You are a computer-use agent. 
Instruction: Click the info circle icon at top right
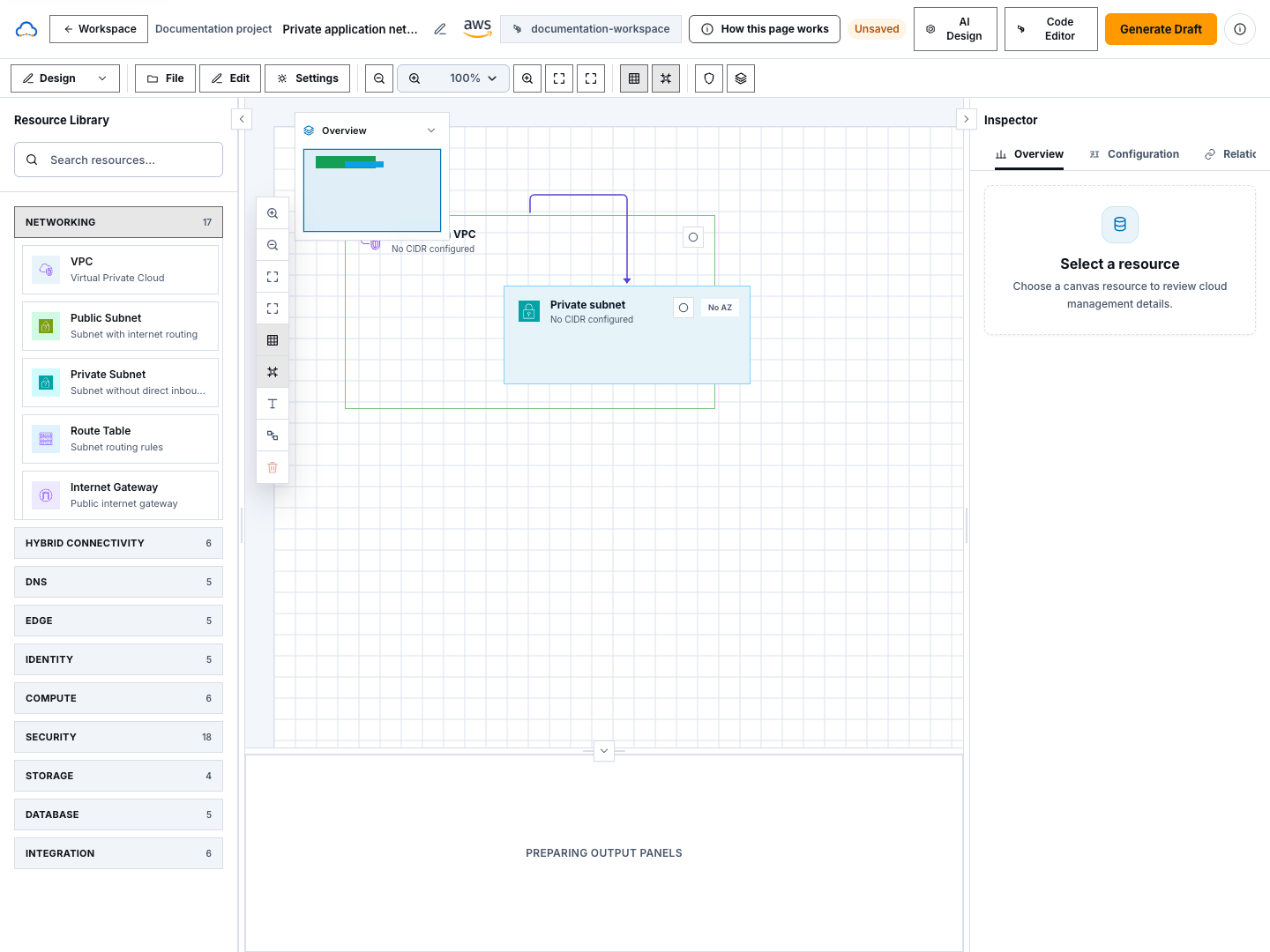(1240, 29)
